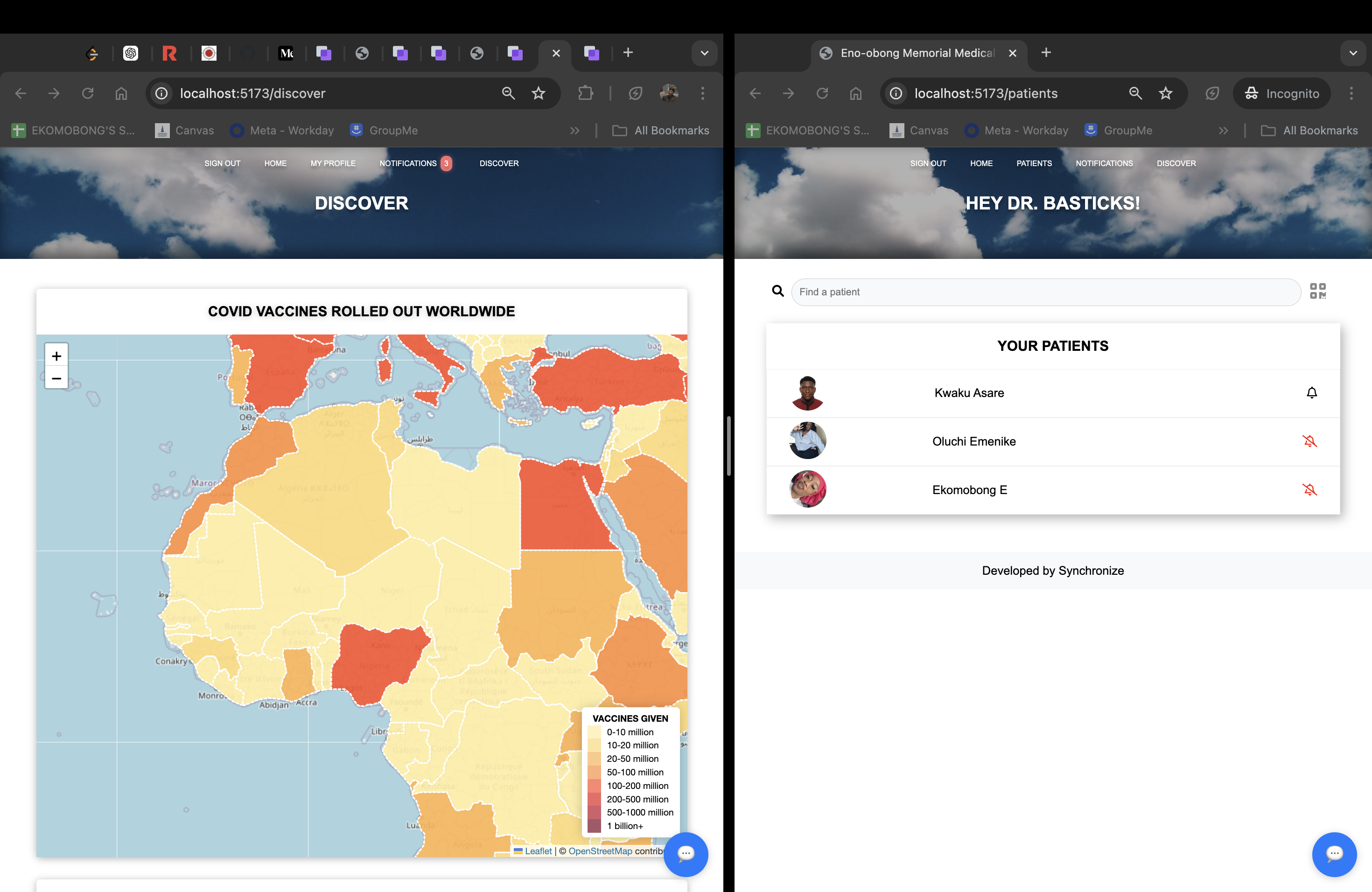Screen dimensions: 1372x892
Task: Click Sign Out on the doctor page
Action: tap(928, 164)
